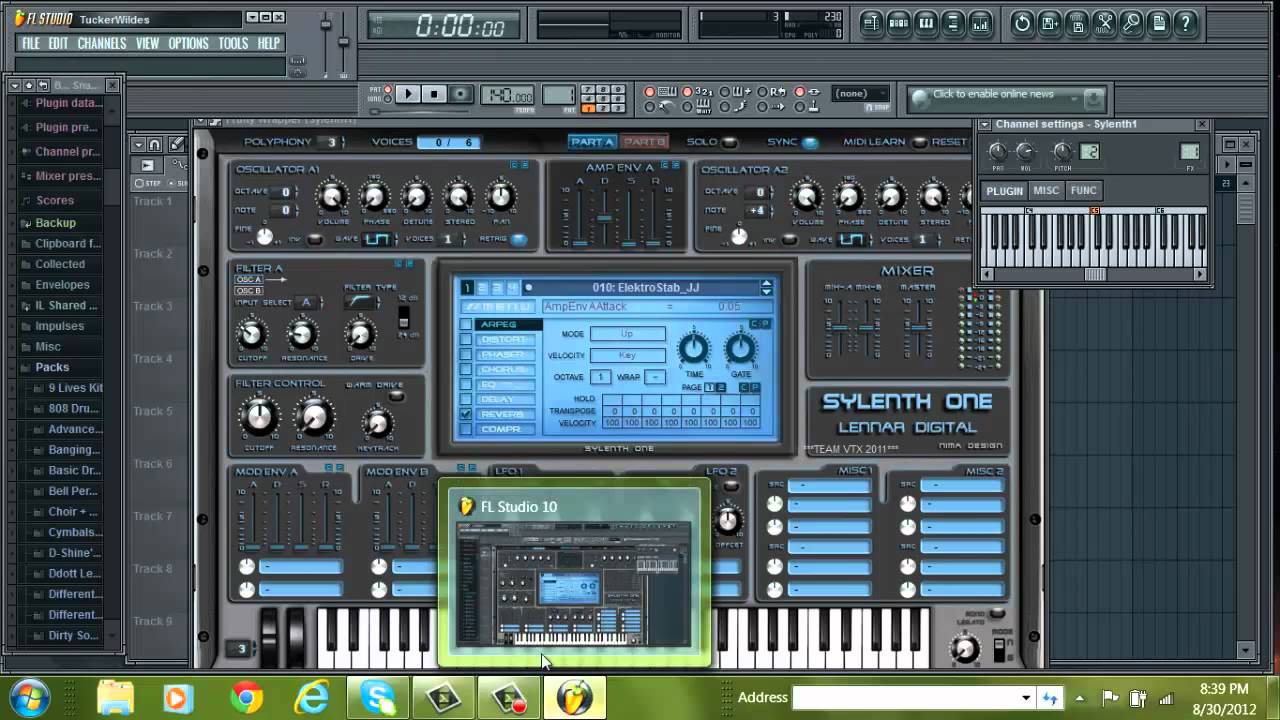Open Oscillator A2 WAVE shape selector

pos(850,239)
